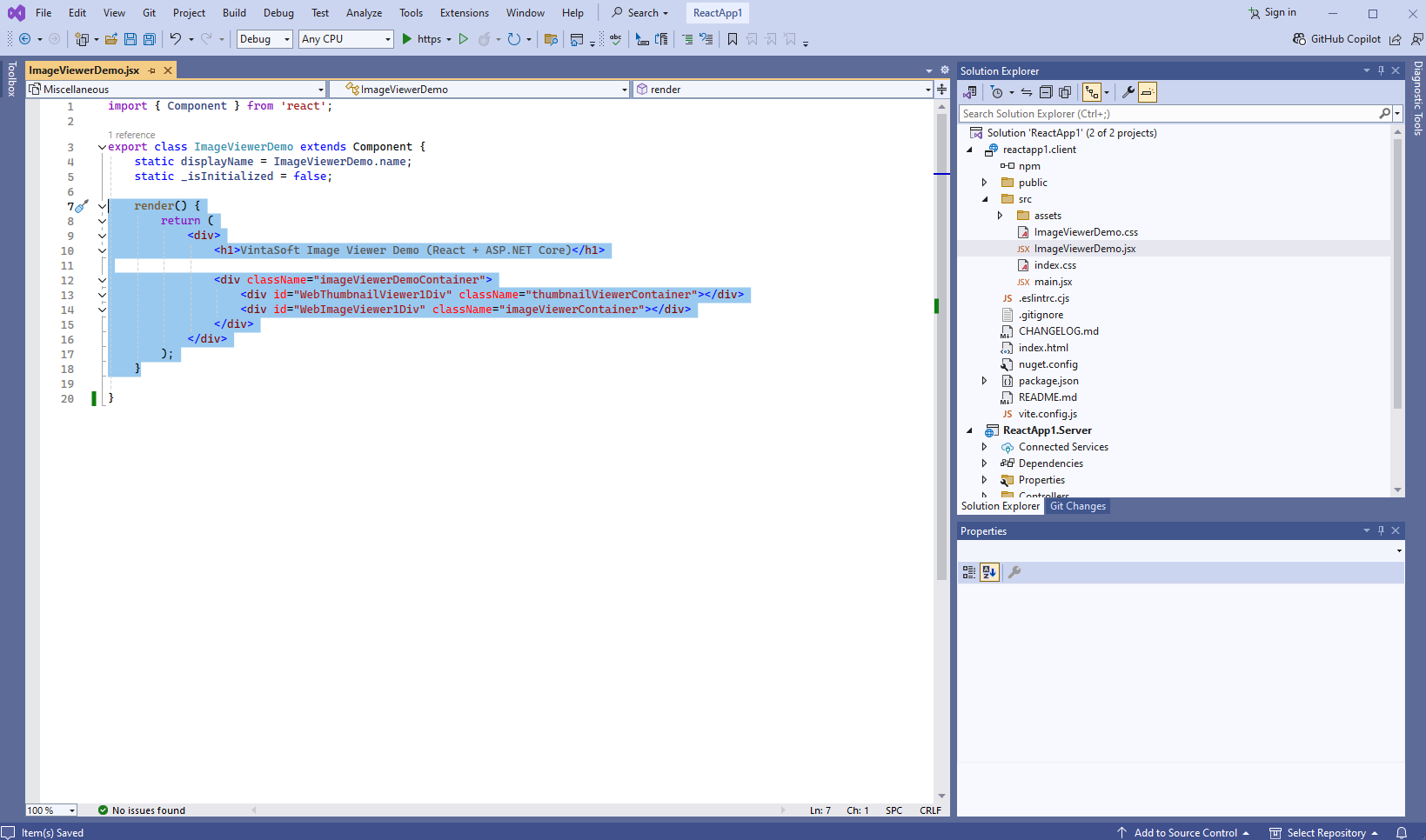
Task: Open GitHub Copilot from the toolbar
Action: [1337, 39]
